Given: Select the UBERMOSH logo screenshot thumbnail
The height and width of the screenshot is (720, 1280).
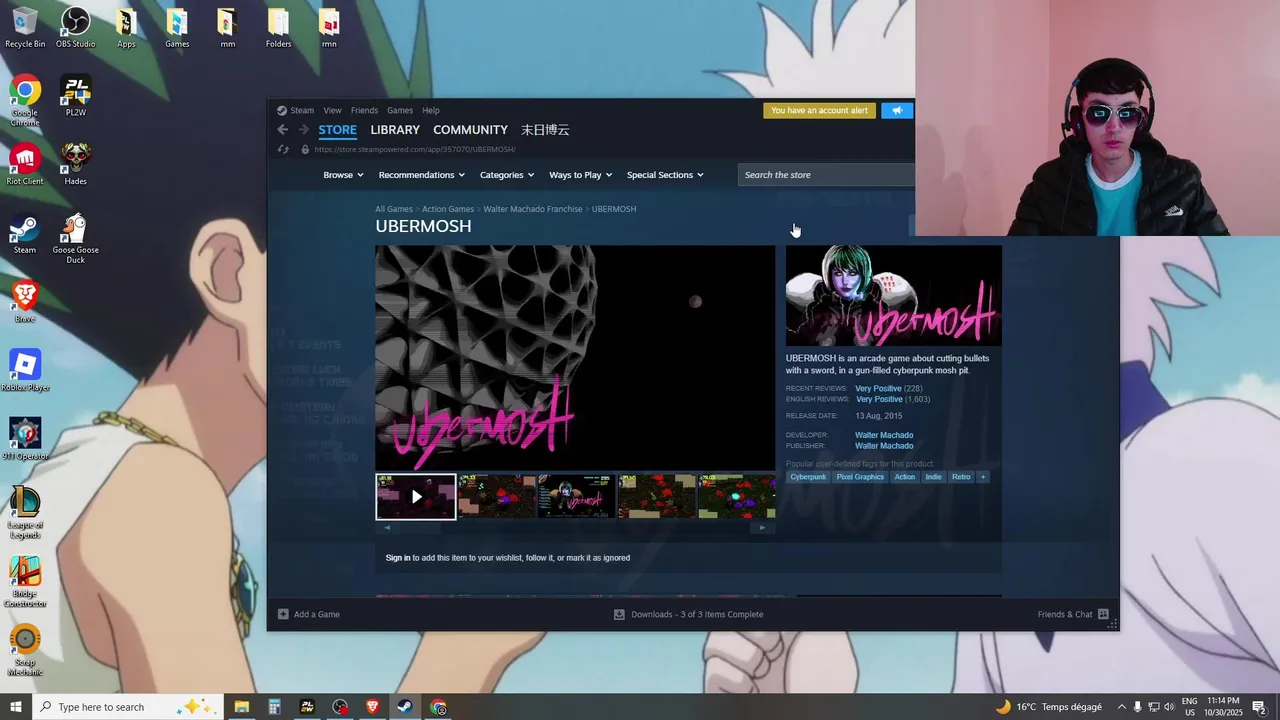Looking at the screenshot, I should 577,497.
